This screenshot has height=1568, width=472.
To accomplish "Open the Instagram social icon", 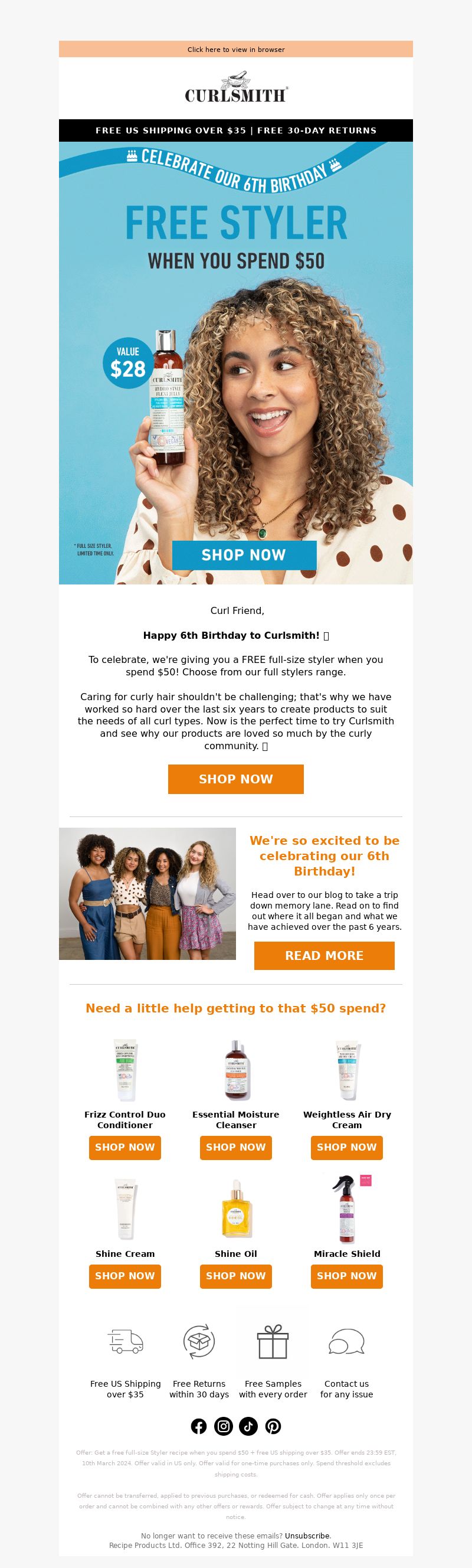I will pyautogui.click(x=224, y=1426).
